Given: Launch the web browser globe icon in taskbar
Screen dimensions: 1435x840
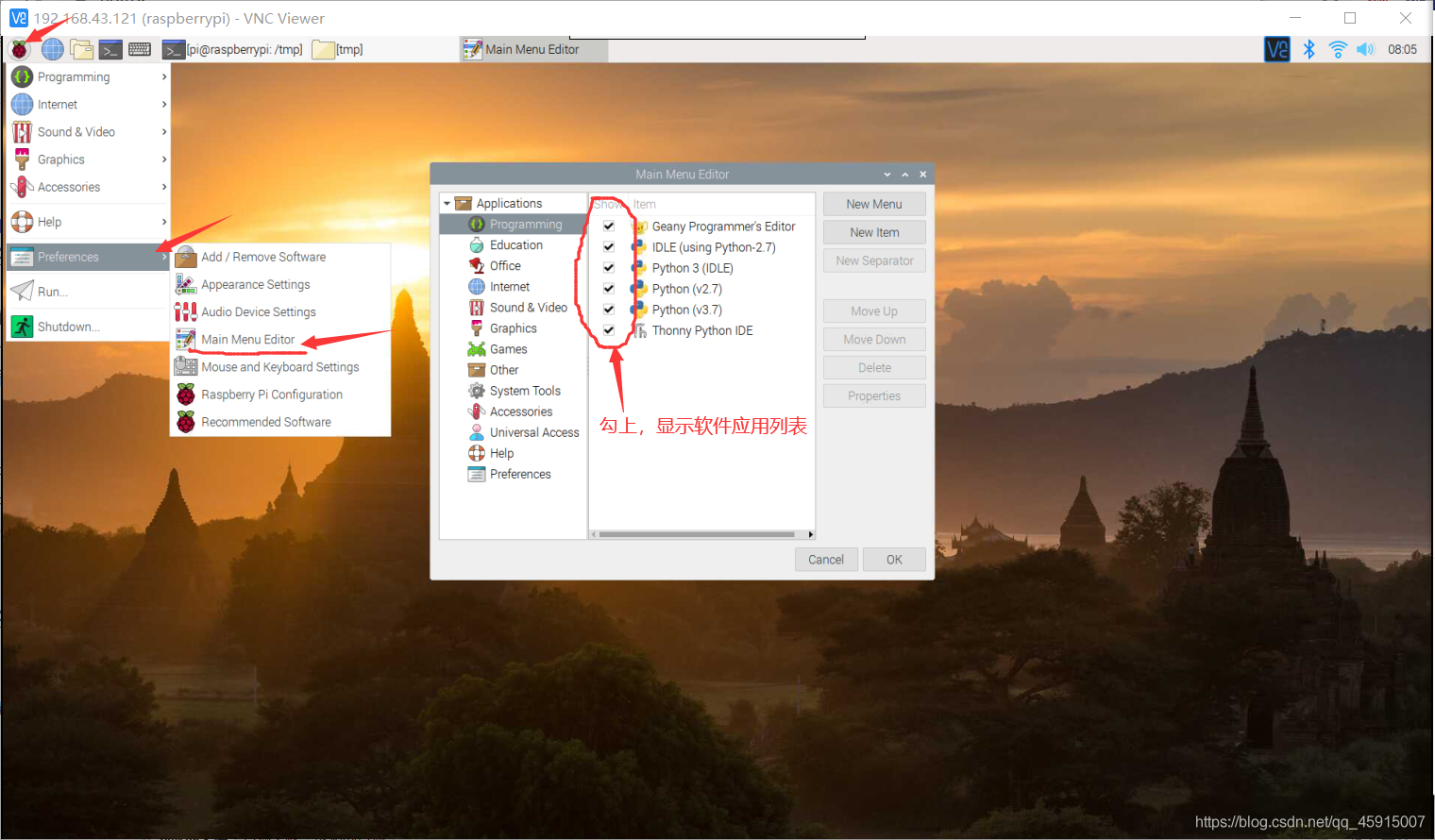Looking at the screenshot, I should [x=53, y=49].
